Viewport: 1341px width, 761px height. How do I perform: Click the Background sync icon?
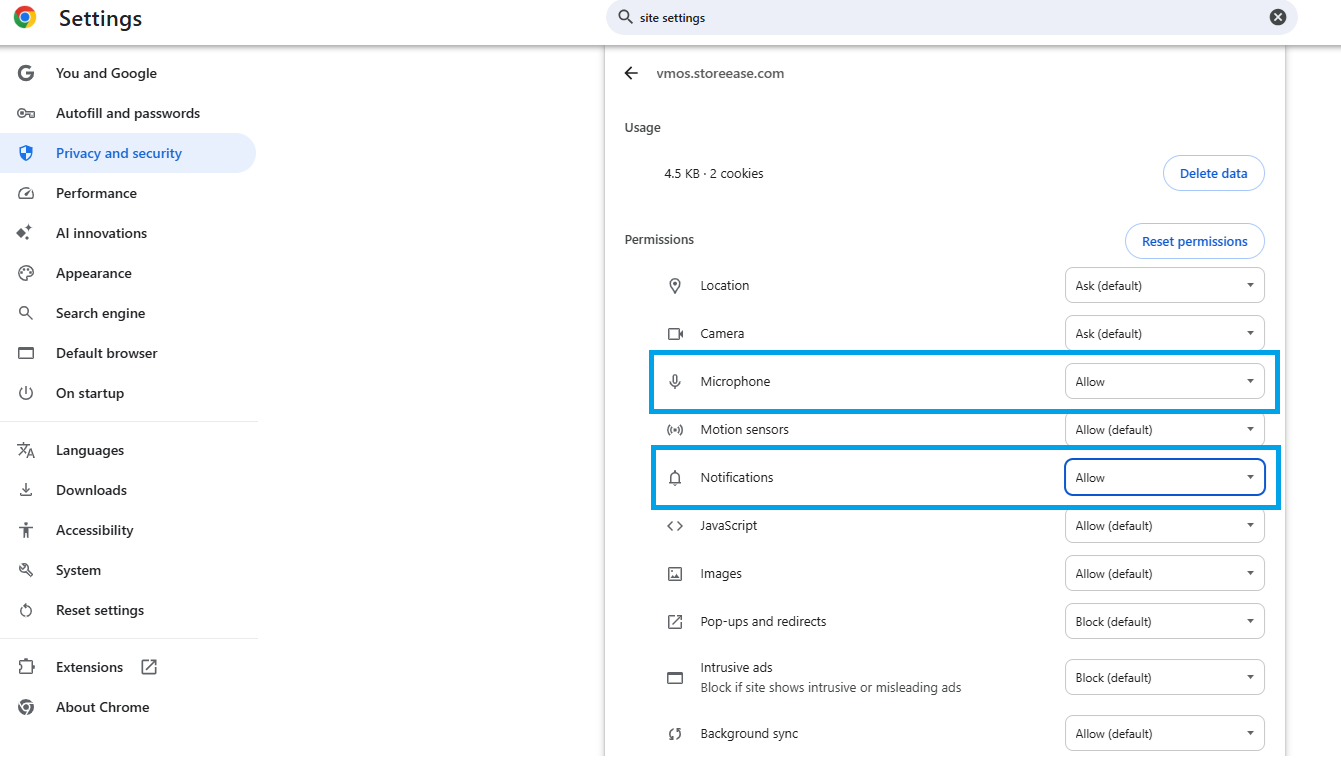675,733
